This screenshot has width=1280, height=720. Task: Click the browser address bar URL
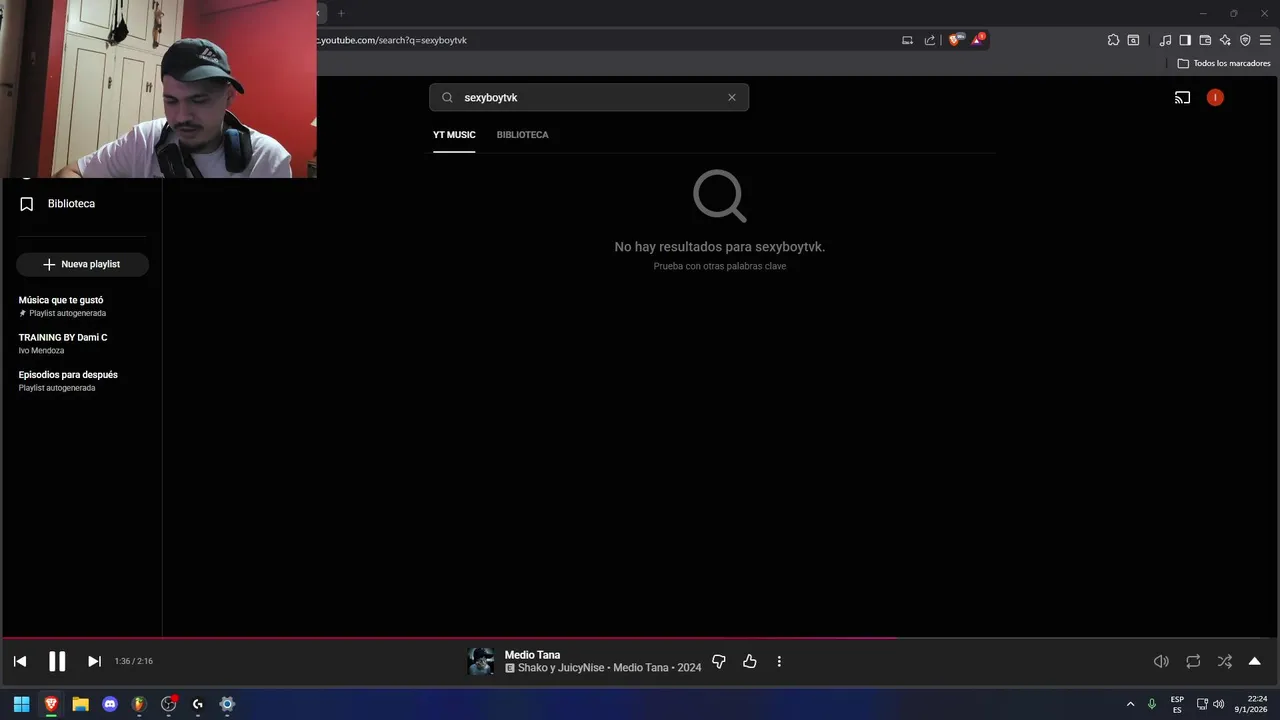(x=393, y=40)
